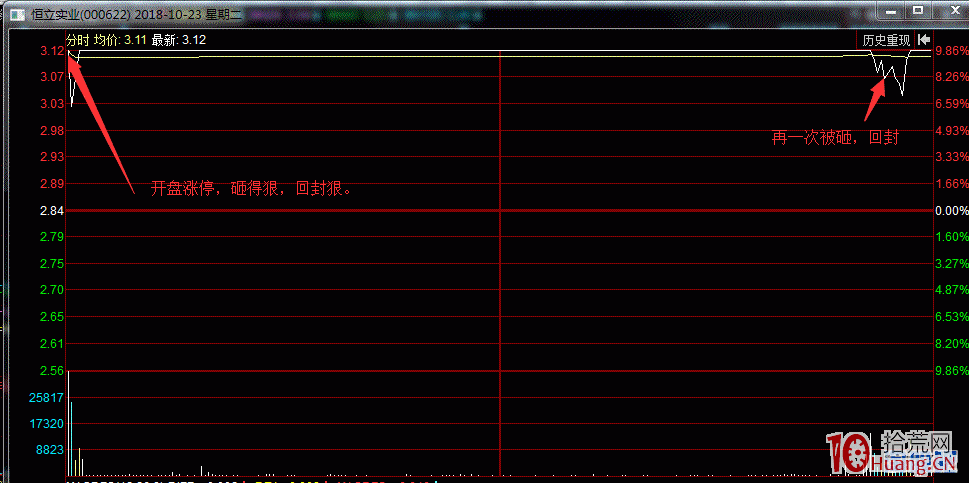969x483 pixels.
Task: Click the 3.03 price axis label
Action: [x=53, y=104]
